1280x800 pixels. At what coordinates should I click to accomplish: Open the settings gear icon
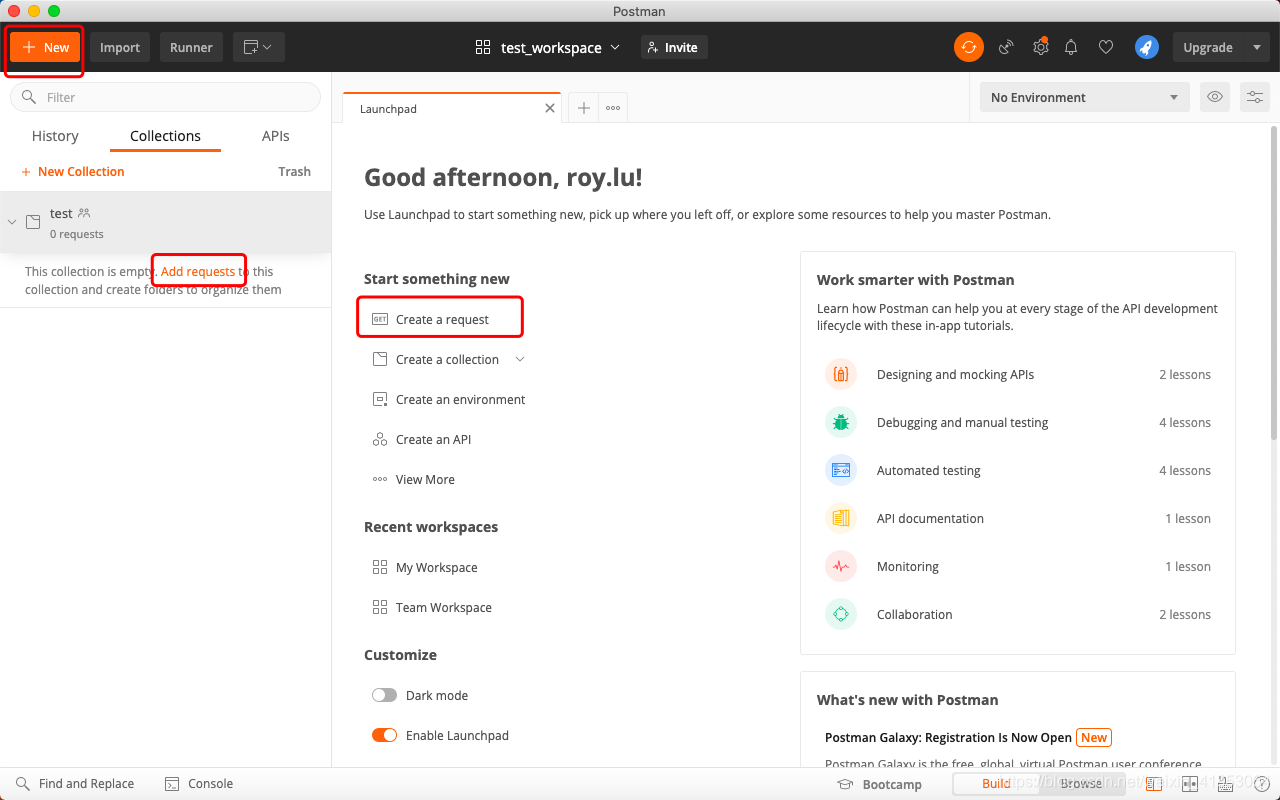pyautogui.click(x=1041, y=47)
